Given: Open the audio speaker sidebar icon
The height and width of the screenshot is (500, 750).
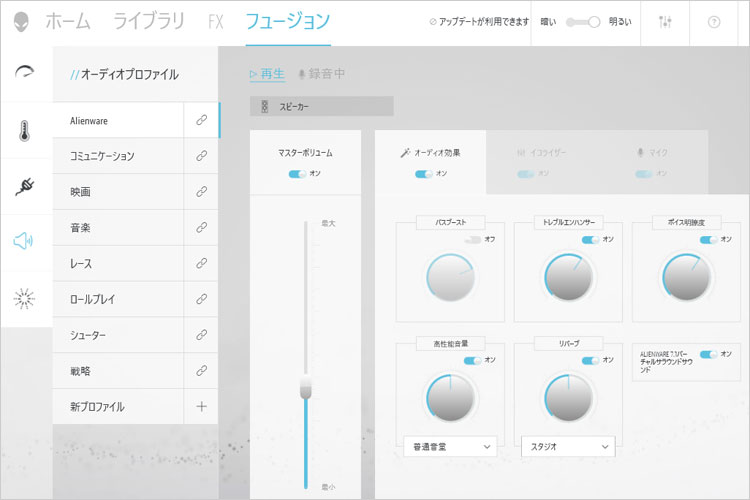Looking at the screenshot, I should [x=23, y=241].
